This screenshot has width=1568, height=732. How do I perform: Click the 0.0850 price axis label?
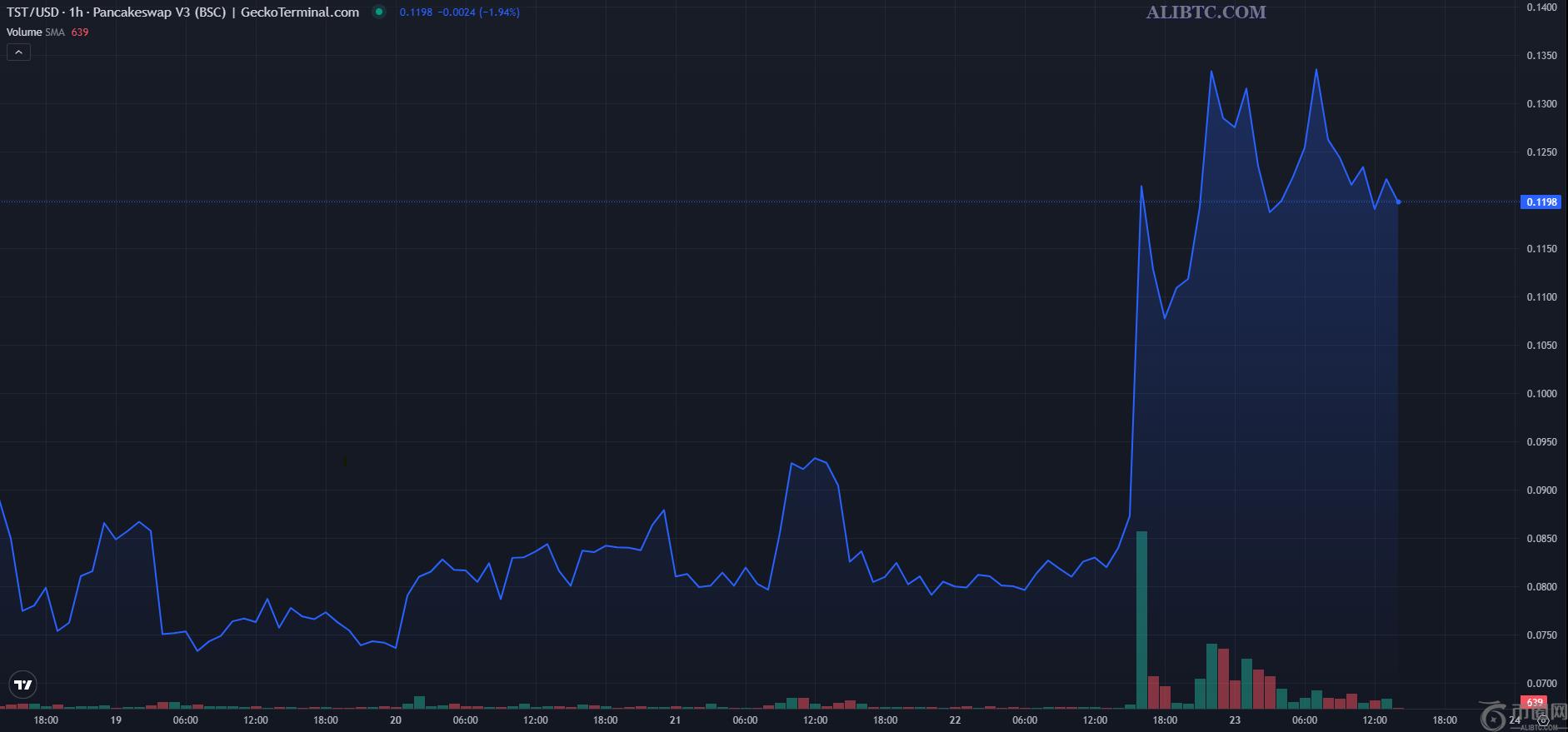[x=1541, y=539]
